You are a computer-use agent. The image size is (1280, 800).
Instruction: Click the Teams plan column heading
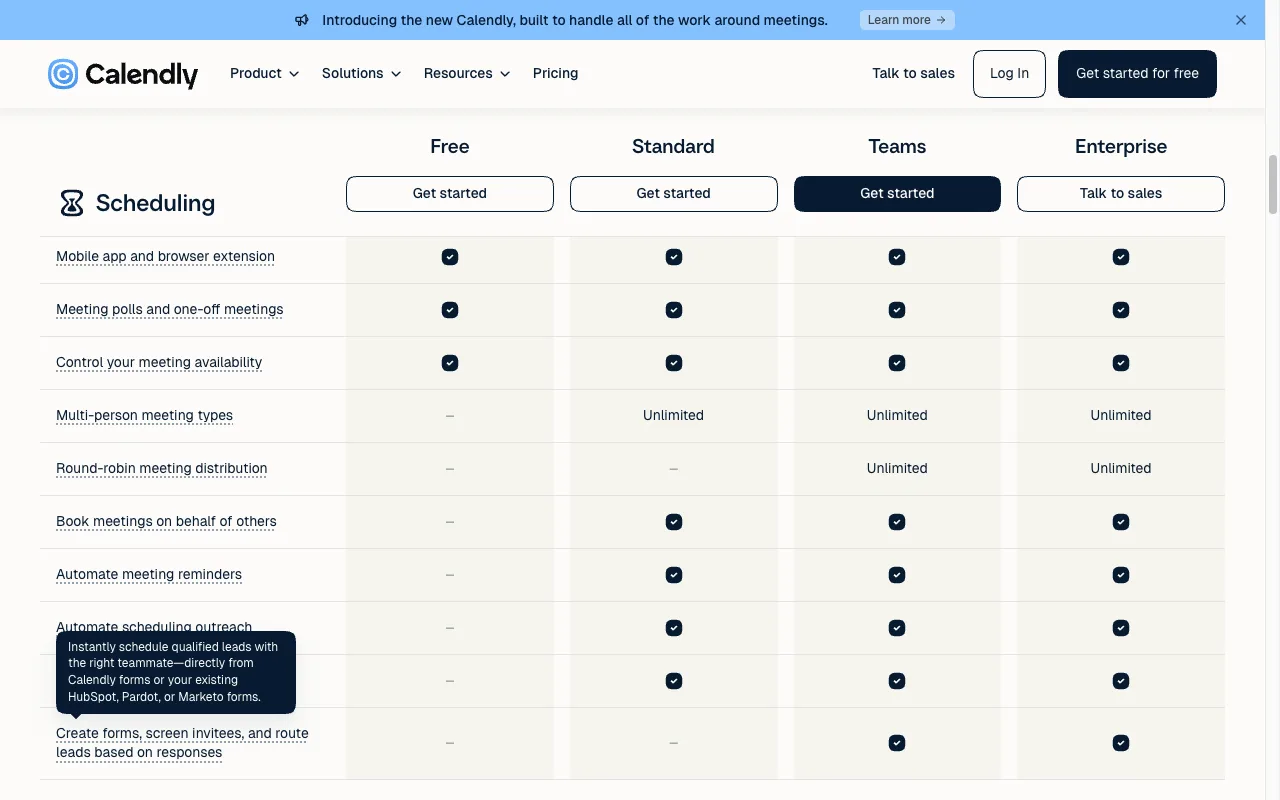coord(897,147)
